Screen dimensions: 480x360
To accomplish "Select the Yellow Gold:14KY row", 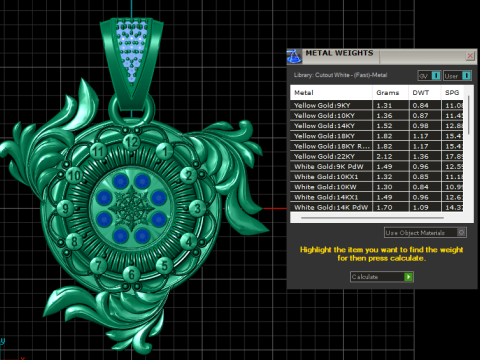I will pyautogui.click(x=377, y=126).
